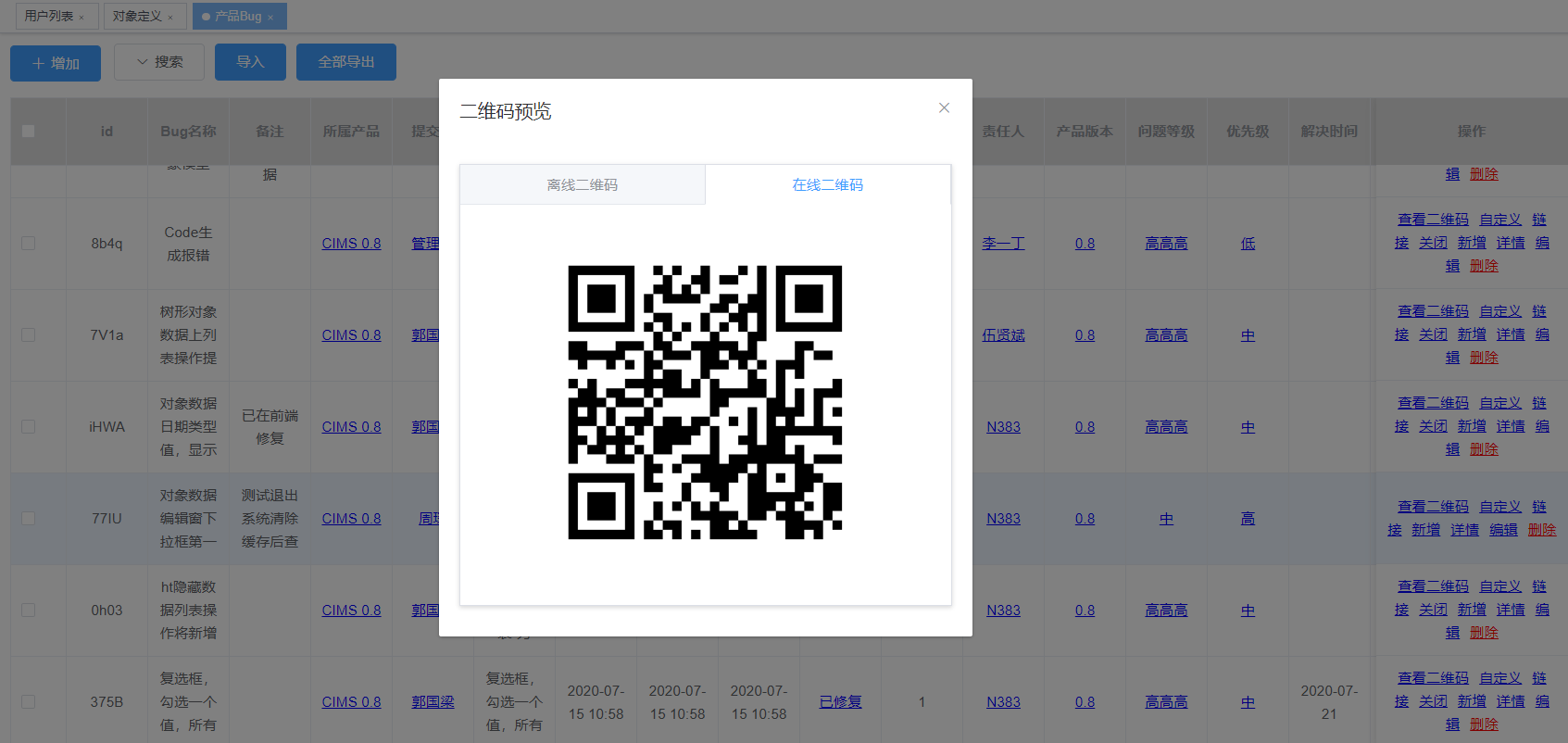Select the 所属产品 column header
1568x743 pixels.
351,132
